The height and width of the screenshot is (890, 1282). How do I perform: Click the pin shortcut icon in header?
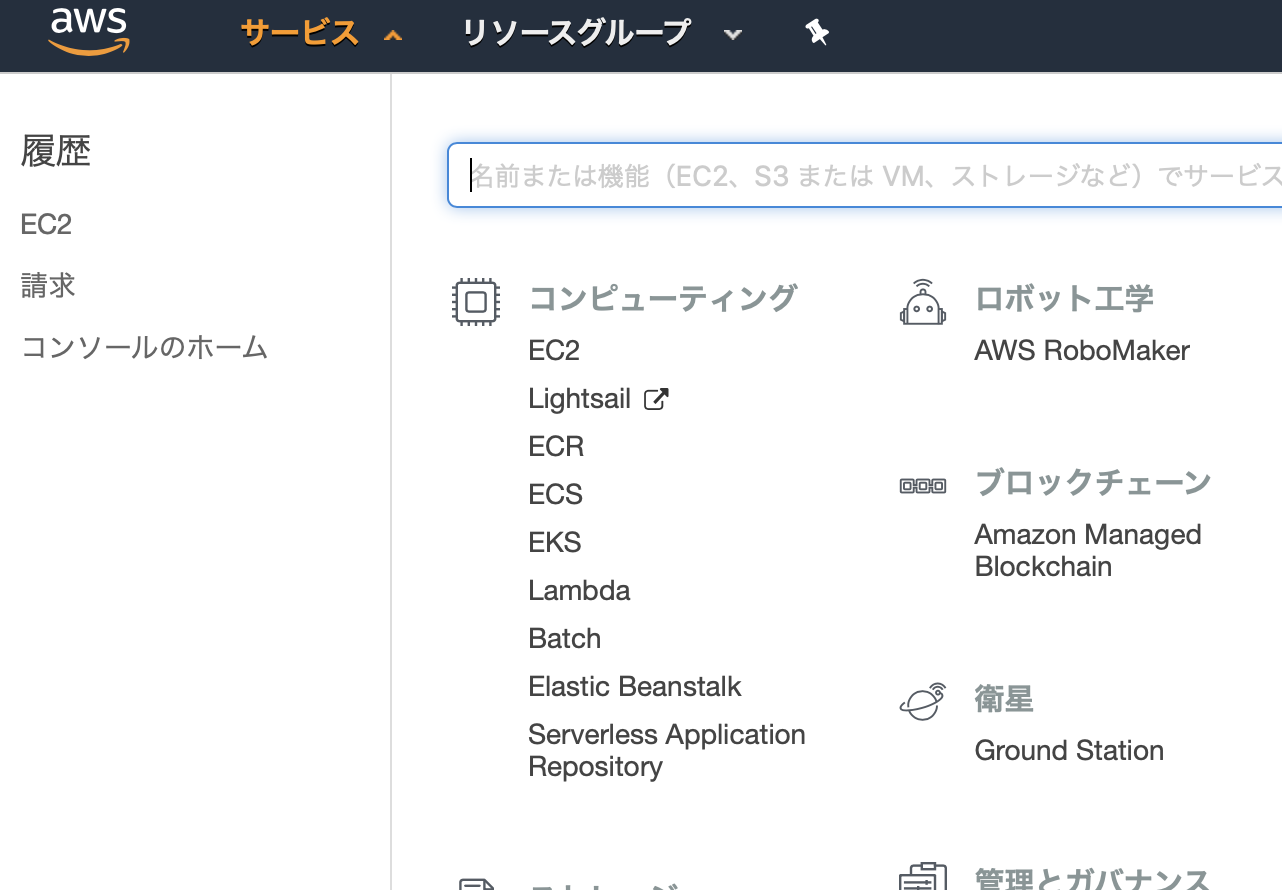pyautogui.click(x=817, y=33)
